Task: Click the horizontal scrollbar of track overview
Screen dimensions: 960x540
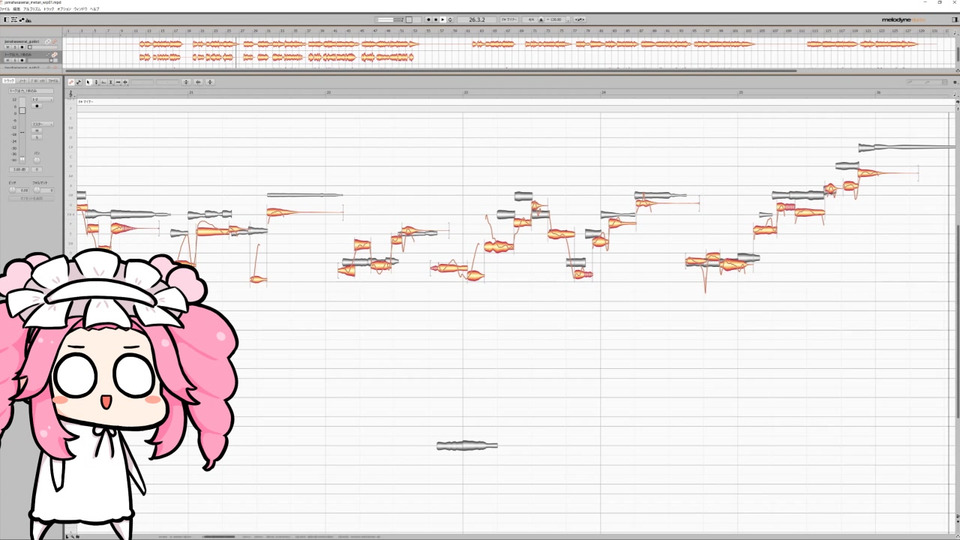Action: 429,70
